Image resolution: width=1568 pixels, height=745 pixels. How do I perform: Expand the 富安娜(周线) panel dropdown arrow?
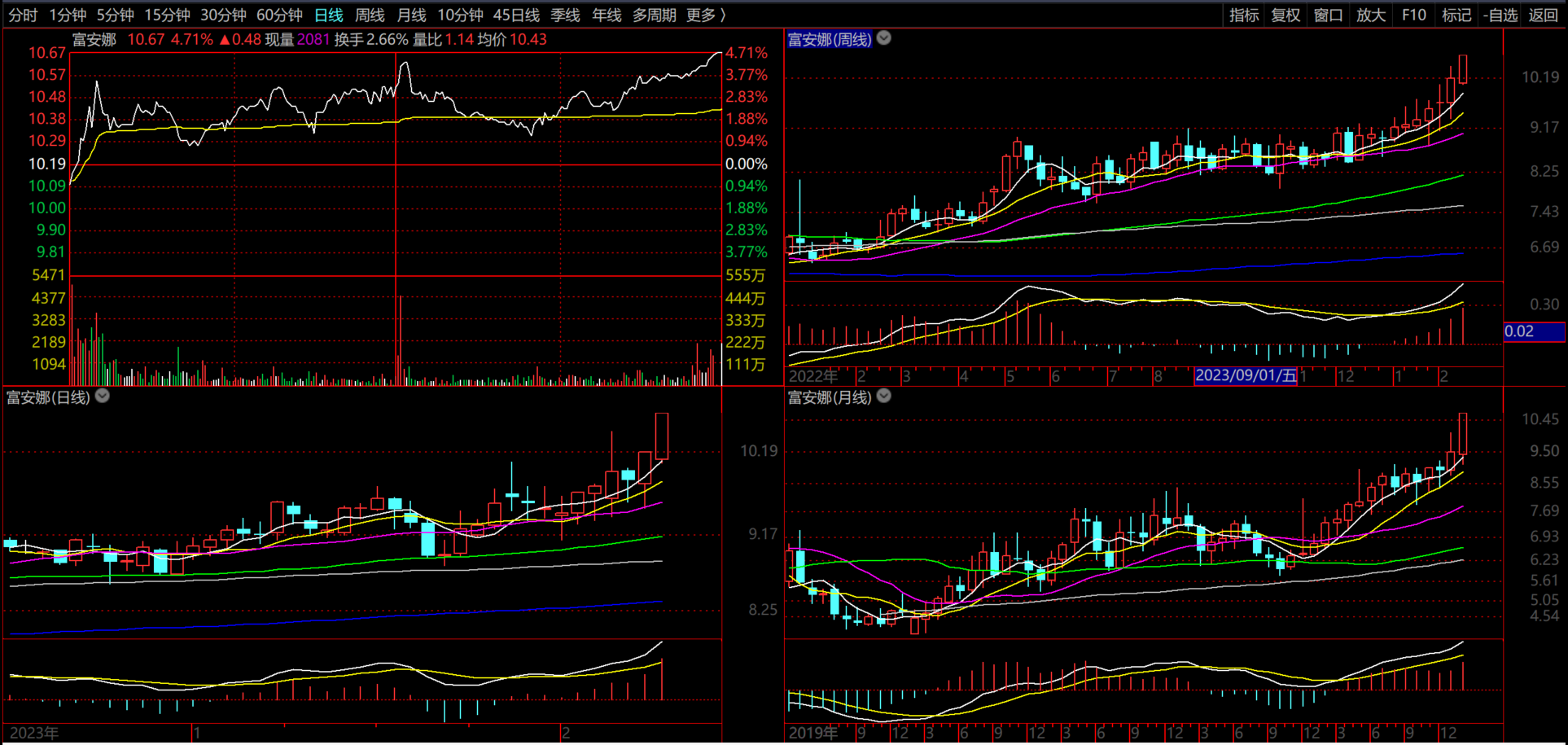(884, 38)
